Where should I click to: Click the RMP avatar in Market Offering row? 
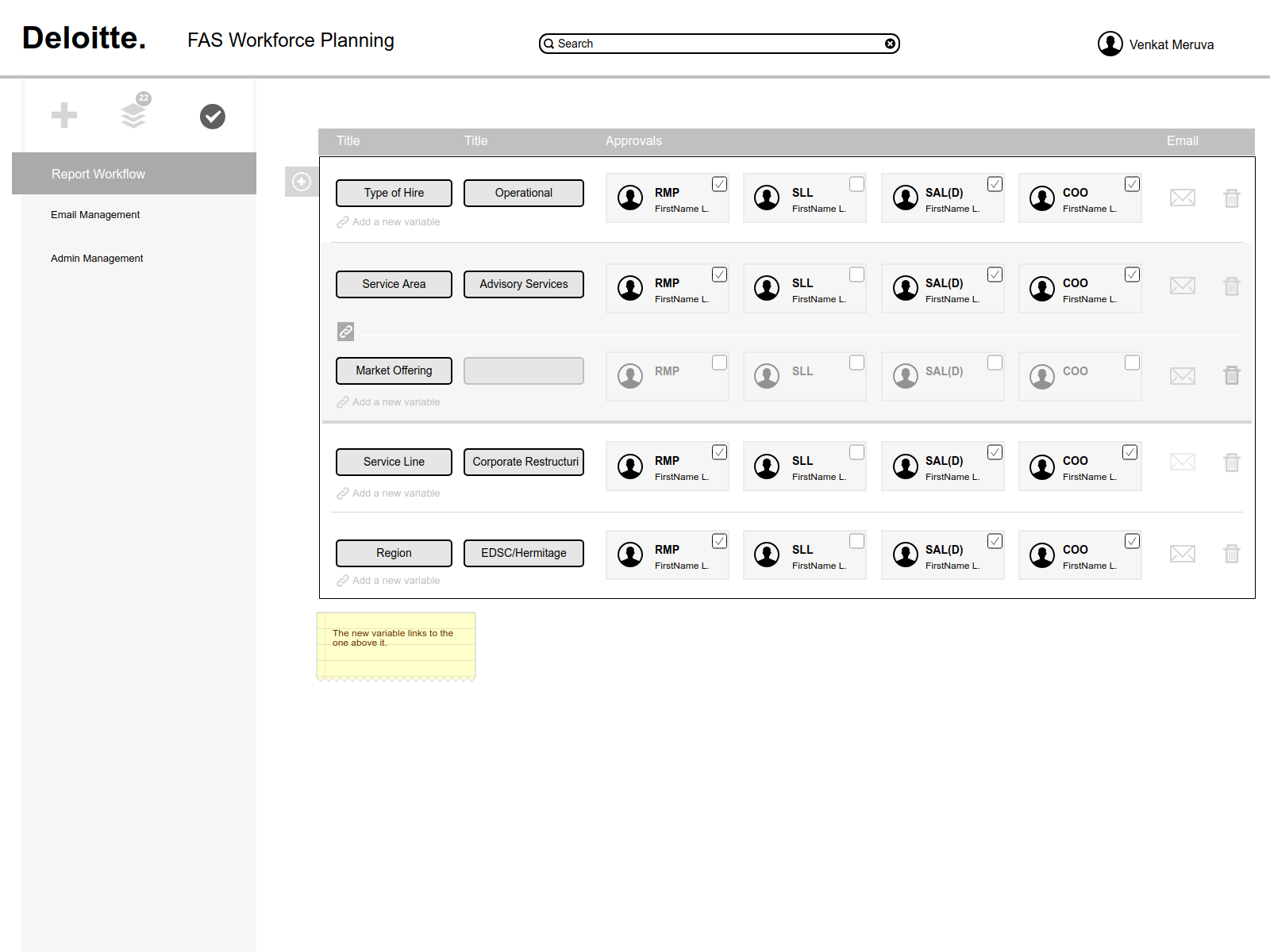(x=630, y=376)
